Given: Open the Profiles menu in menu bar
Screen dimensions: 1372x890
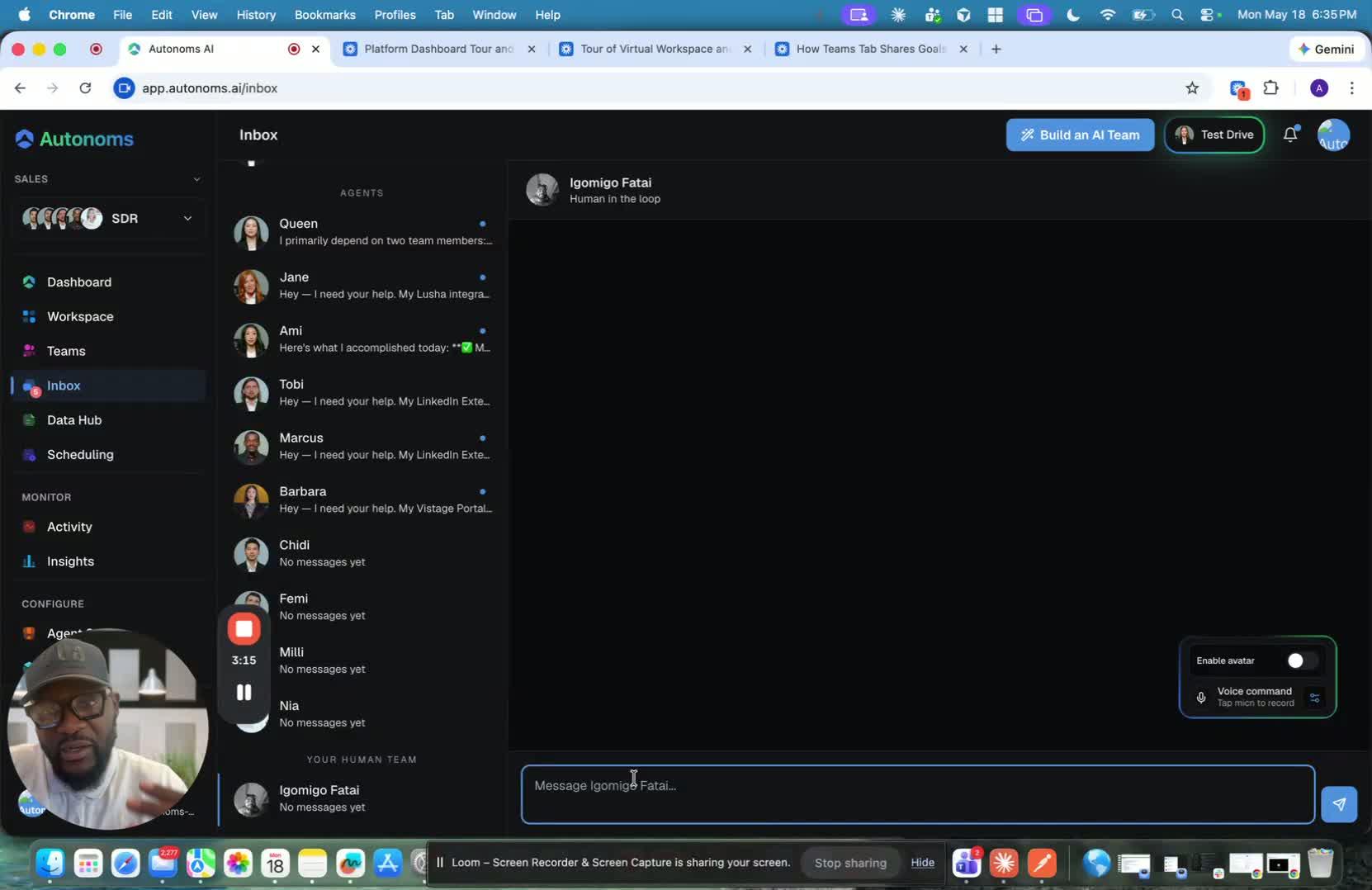Looking at the screenshot, I should [395, 15].
